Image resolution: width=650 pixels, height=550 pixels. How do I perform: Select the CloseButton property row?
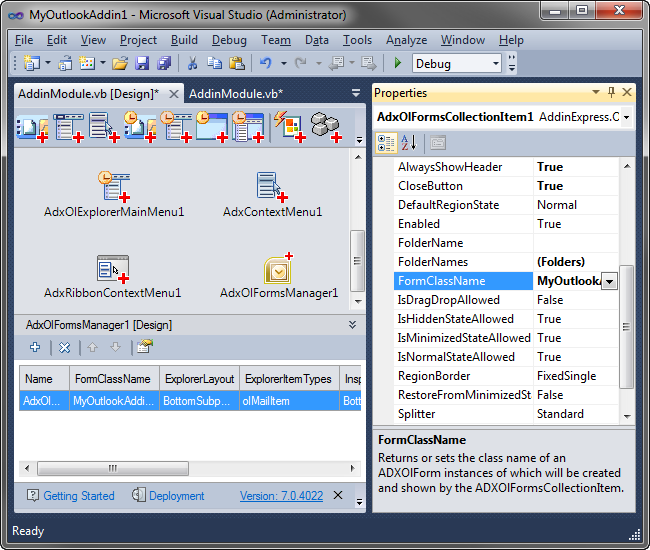[506, 186]
